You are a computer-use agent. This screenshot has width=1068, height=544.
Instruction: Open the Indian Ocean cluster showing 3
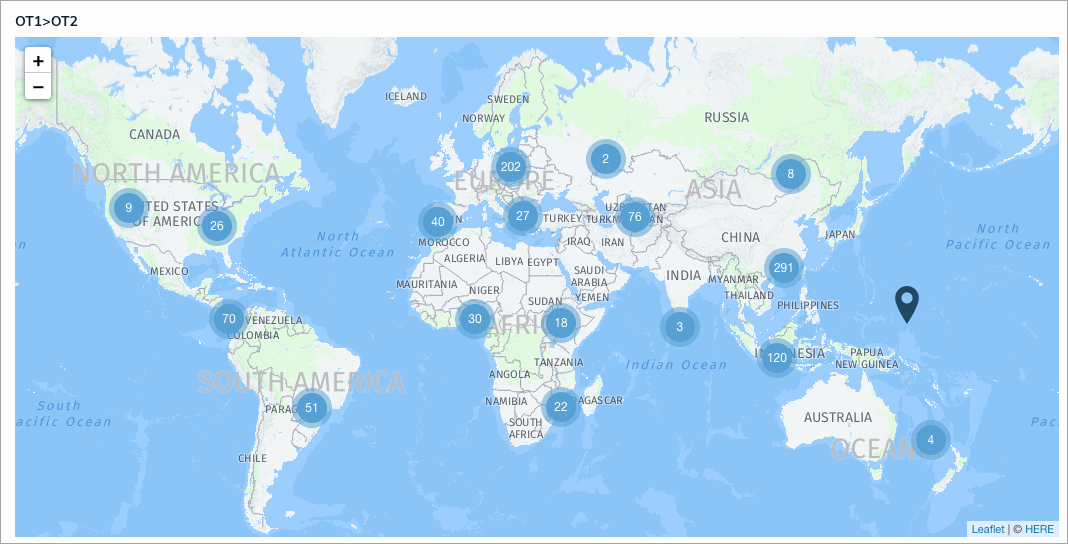click(x=679, y=327)
